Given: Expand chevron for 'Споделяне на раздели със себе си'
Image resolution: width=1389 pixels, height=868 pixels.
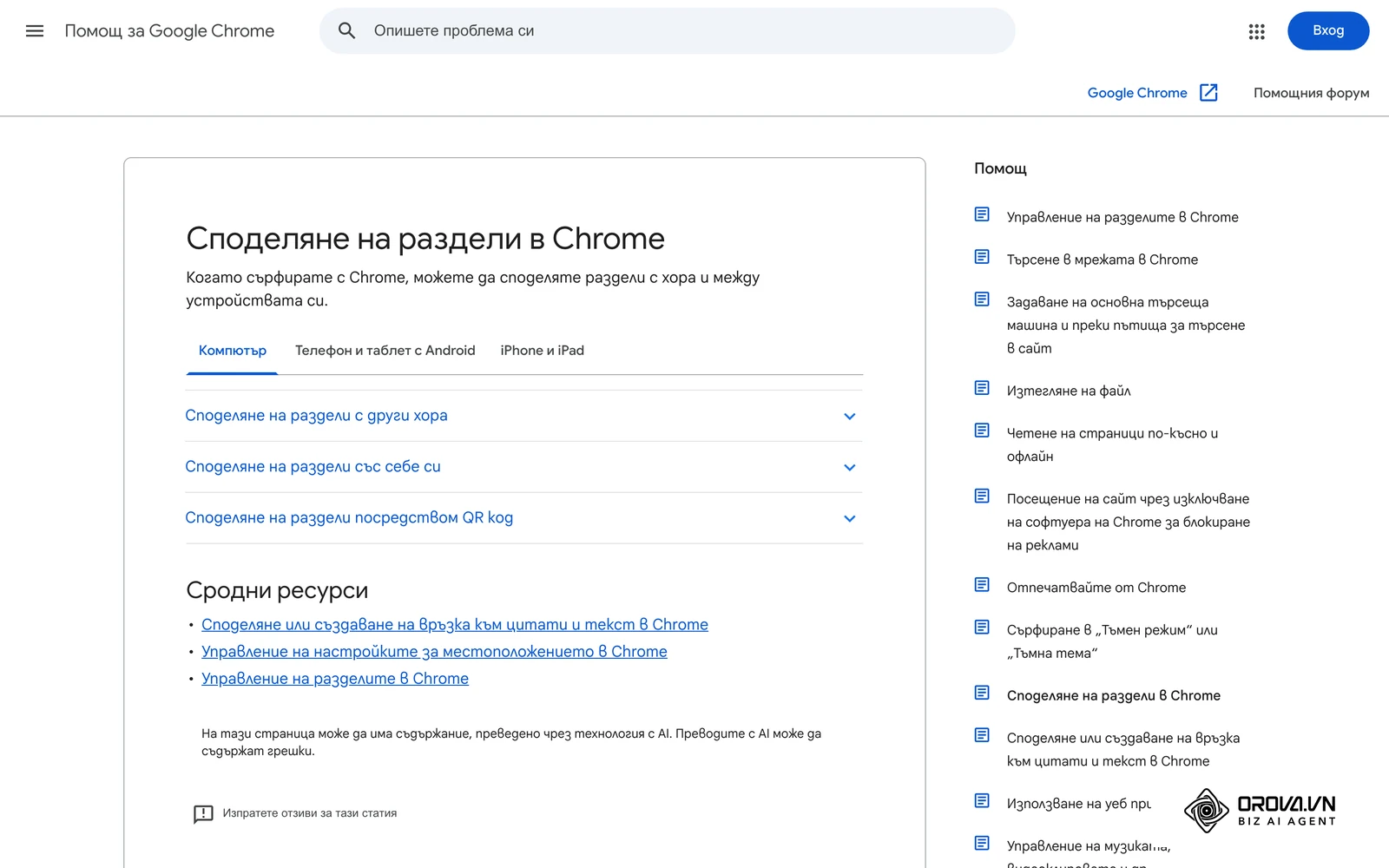Looking at the screenshot, I should pyautogui.click(x=850, y=468).
